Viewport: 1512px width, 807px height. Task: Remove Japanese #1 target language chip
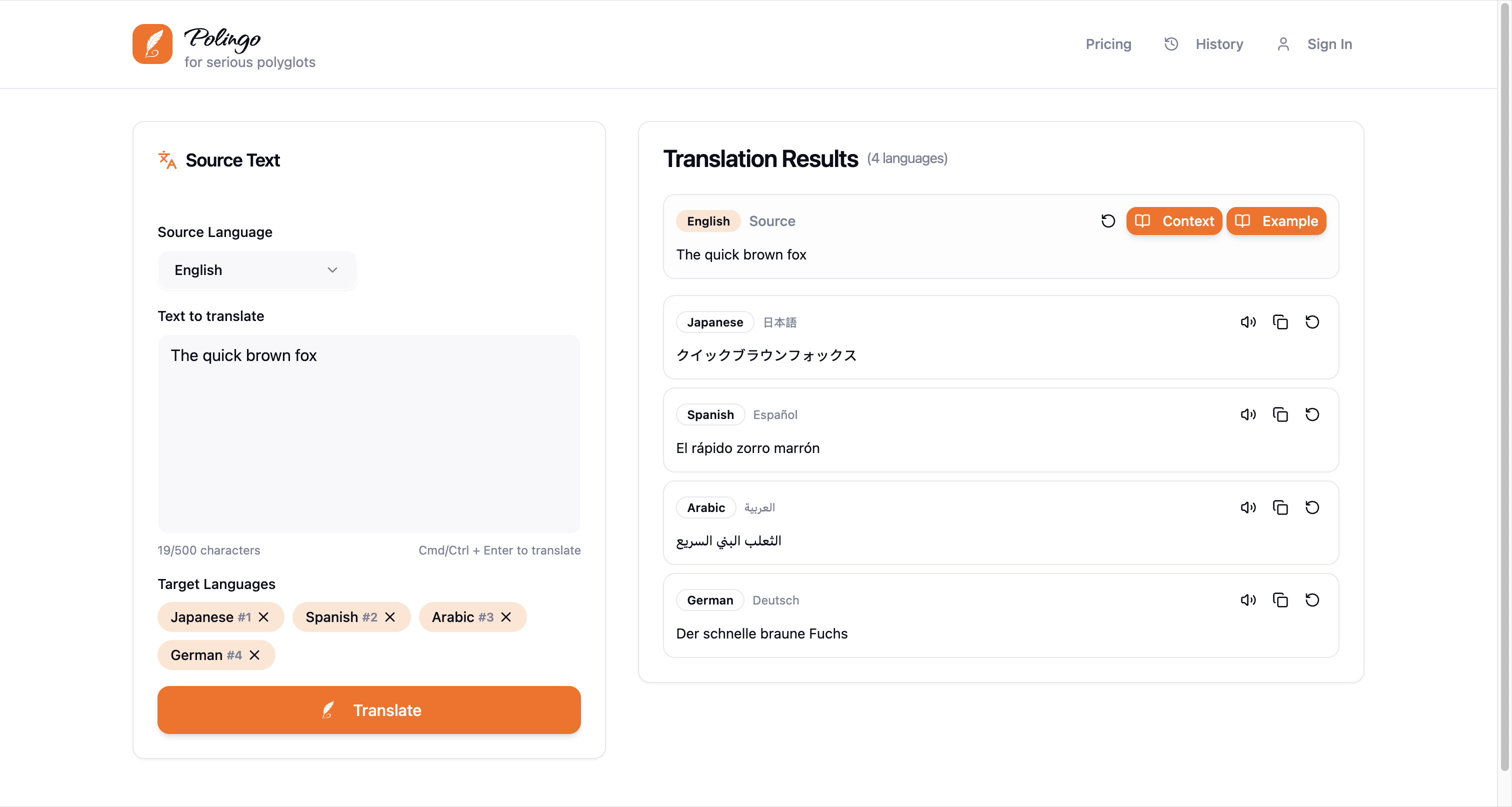263,617
